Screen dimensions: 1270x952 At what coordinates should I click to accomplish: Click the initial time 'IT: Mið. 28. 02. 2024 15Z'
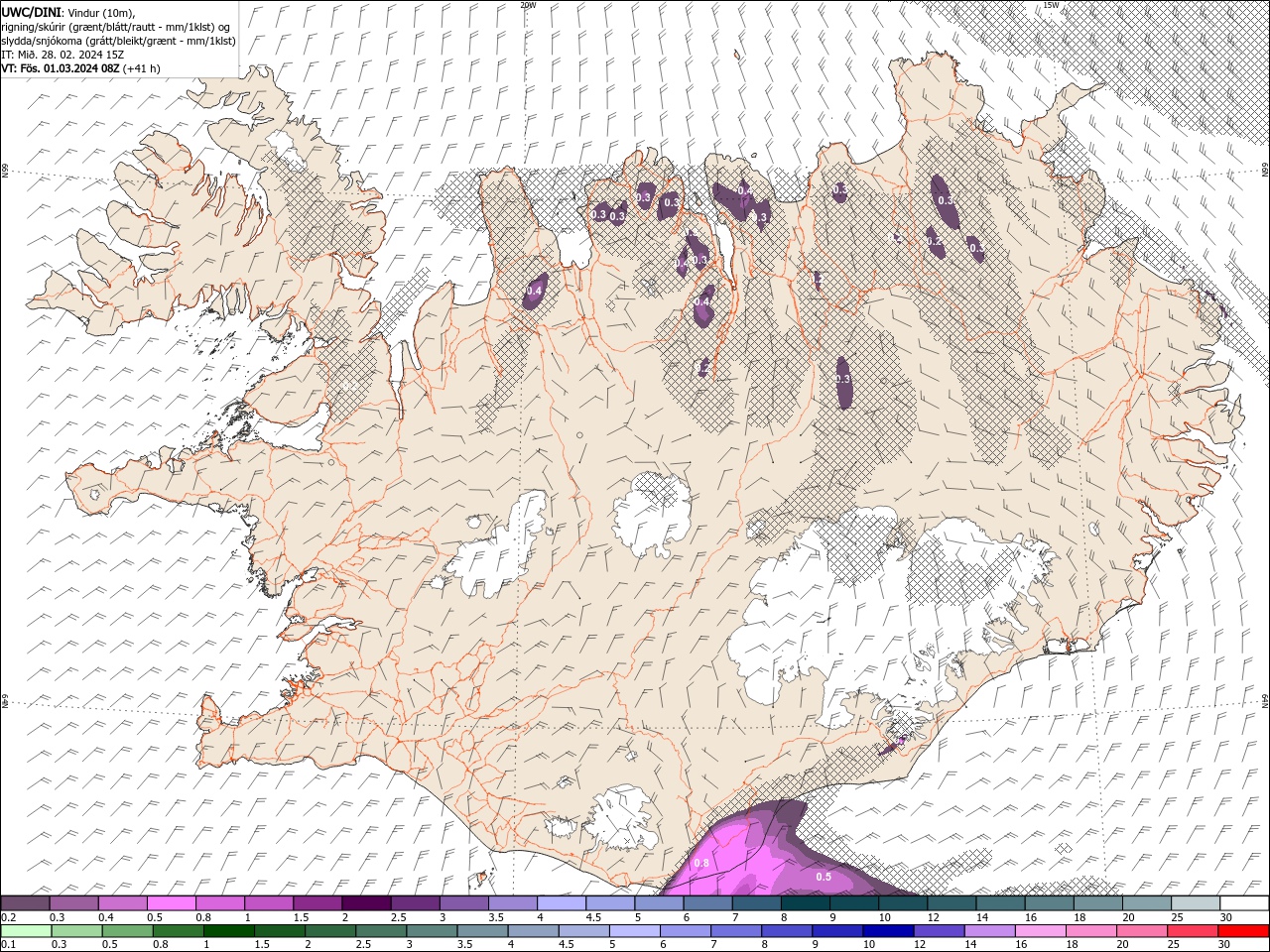click(x=63, y=55)
